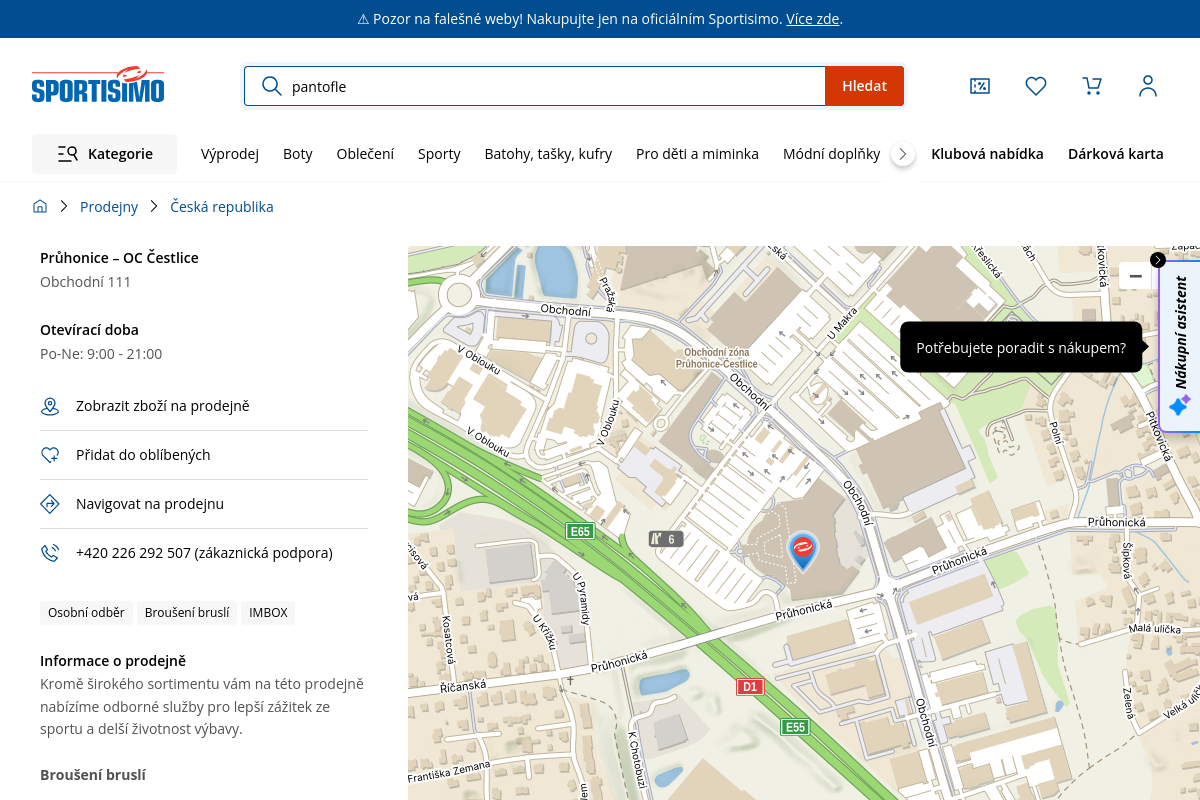
Task: Click the E55 road badge on map
Action: 795,727
